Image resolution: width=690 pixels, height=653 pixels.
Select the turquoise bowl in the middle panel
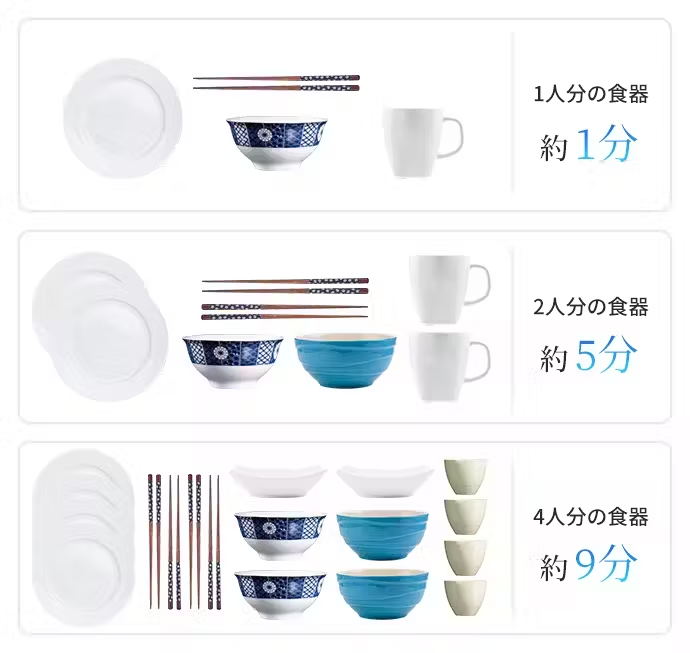pyautogui.click(x=345, y=361)
